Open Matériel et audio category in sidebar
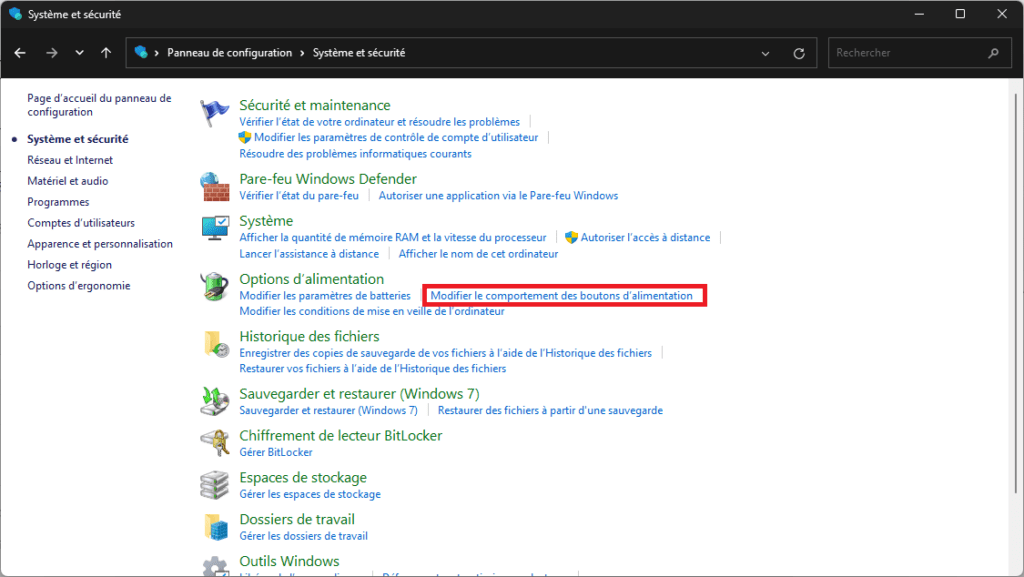The image size is (1024, 577). click(68, 181)
